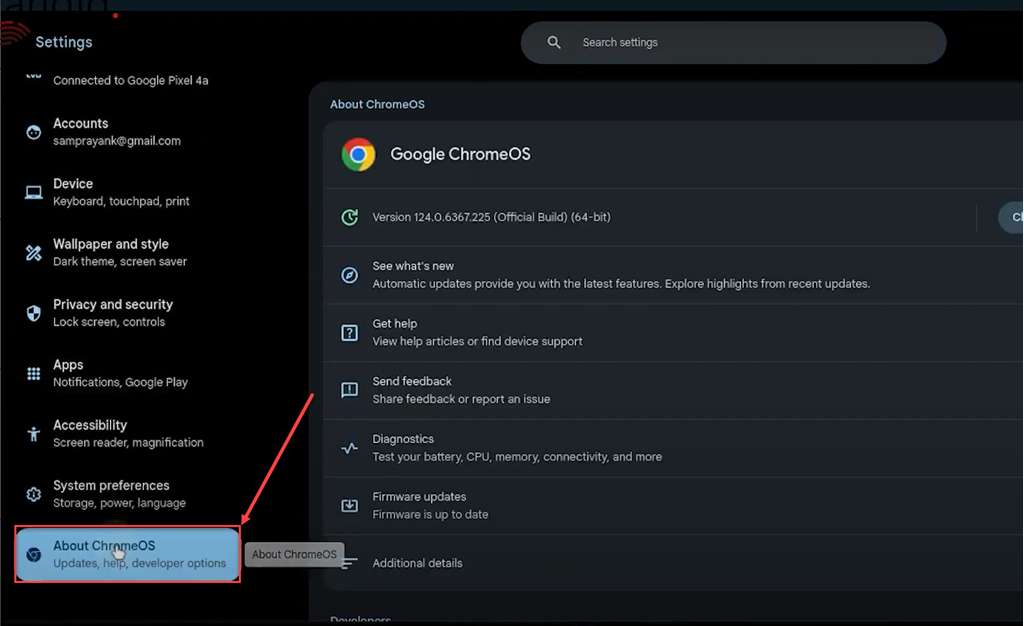Viewport: 1024px width, 626px height.
Task: Open the Apps grid icon
Action: tap(33, 373)
